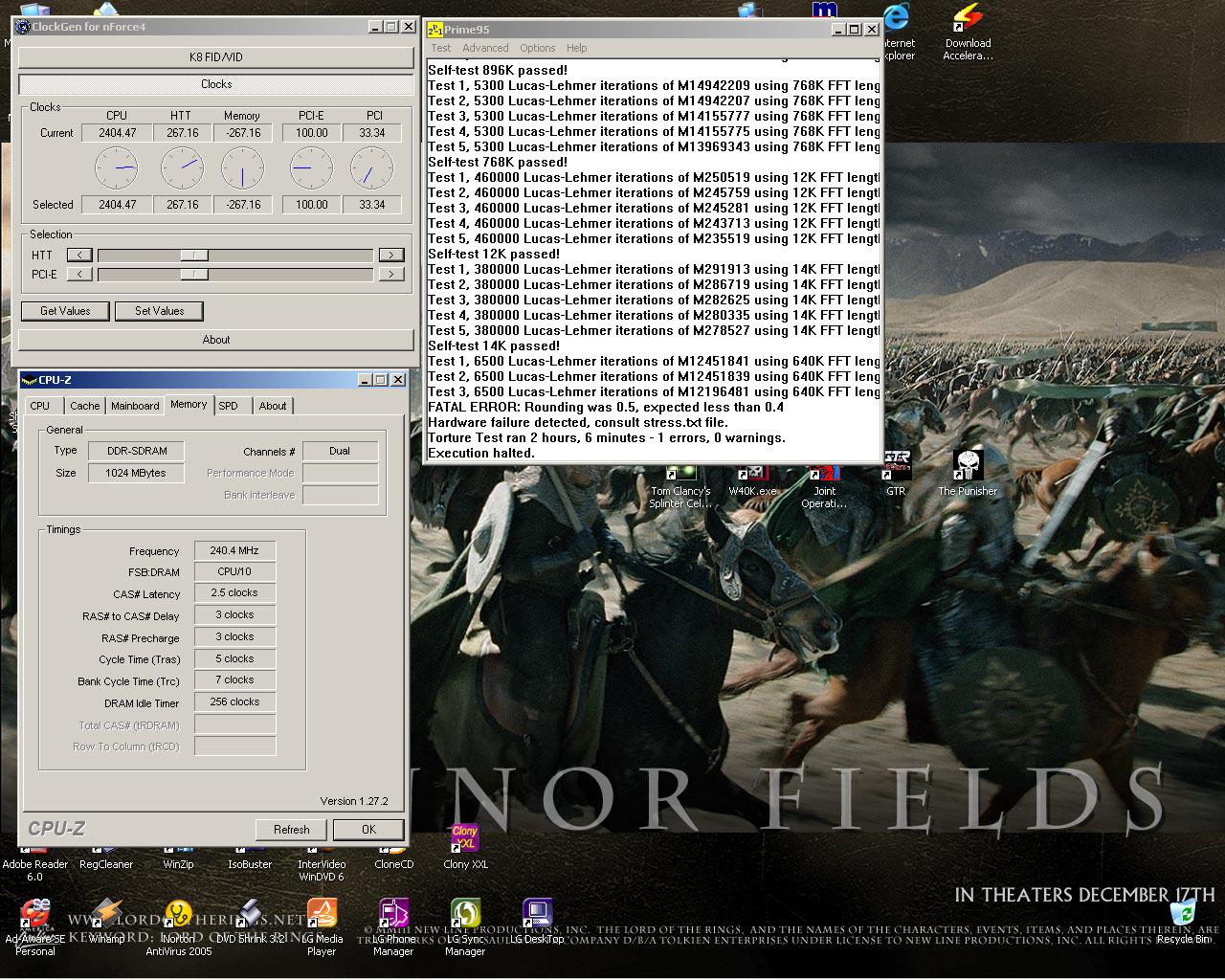Open Adobe Reader 6.0 shortcut
Screen dimensions: 1225x980
pyautogui.click(x=34, y=864)
